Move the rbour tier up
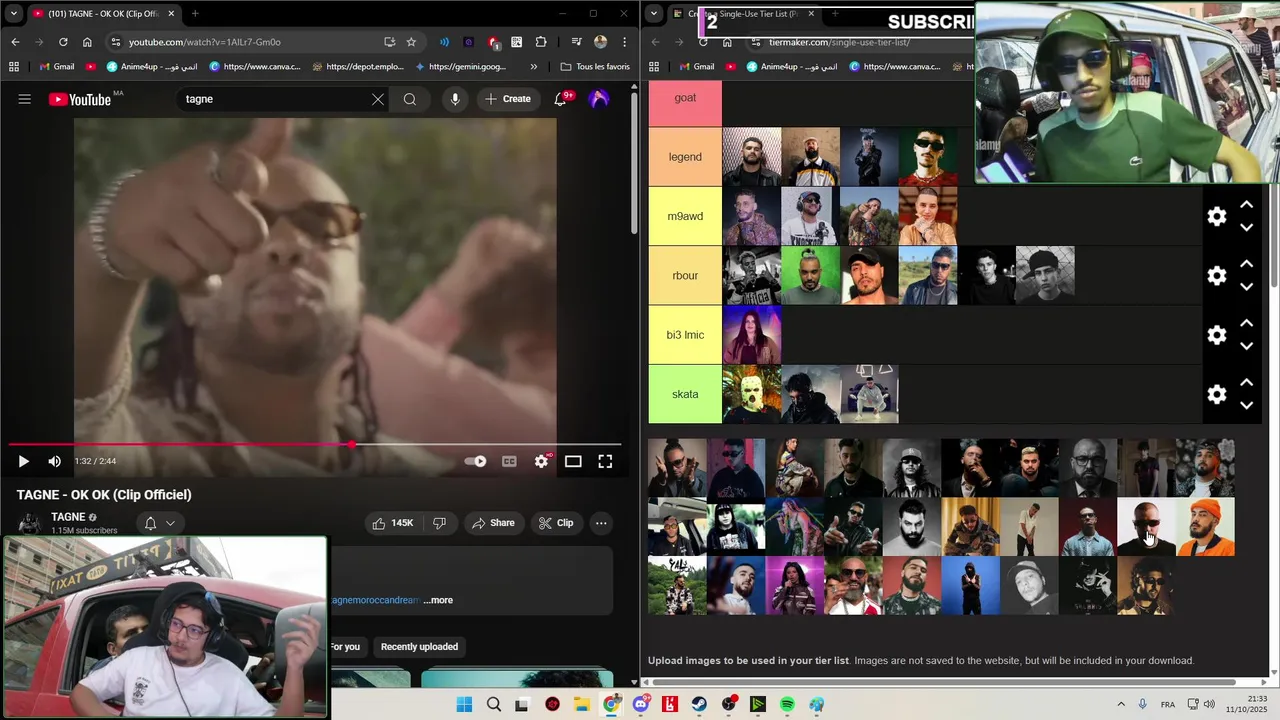1280x720 pixels. (x=1247, y=264)
